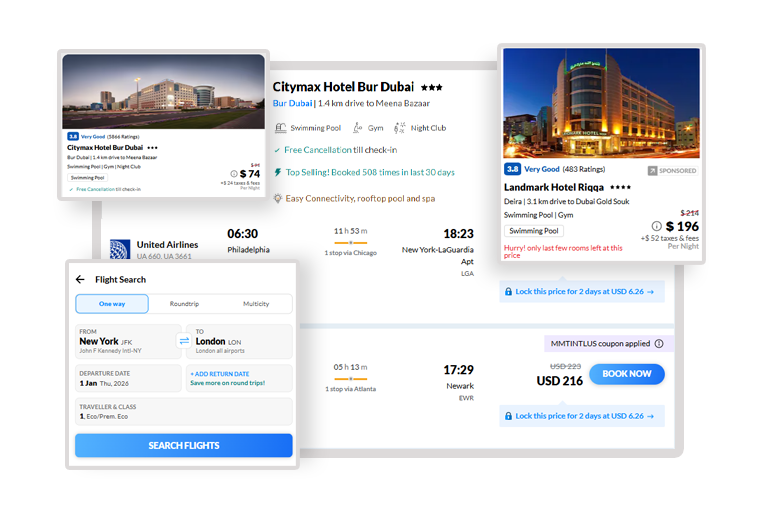Click Add Return Date
The image size is (776, 518).
click(240, 378)
